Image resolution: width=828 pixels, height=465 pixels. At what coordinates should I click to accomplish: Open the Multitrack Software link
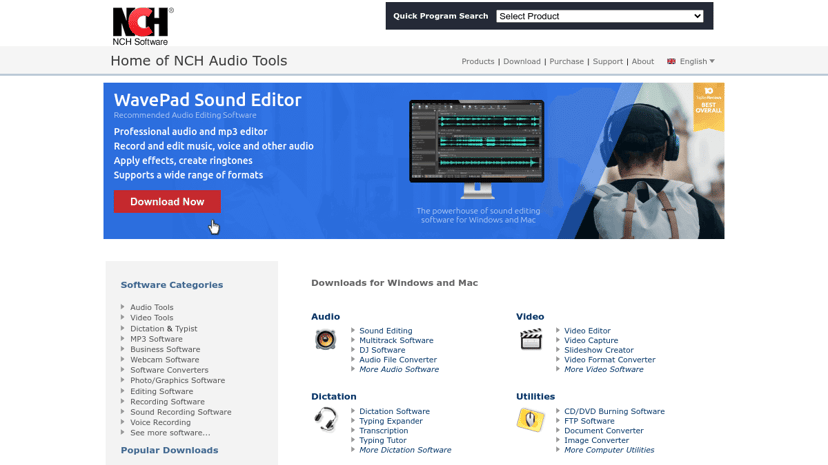pyautogui.click(x=396, y=340)
